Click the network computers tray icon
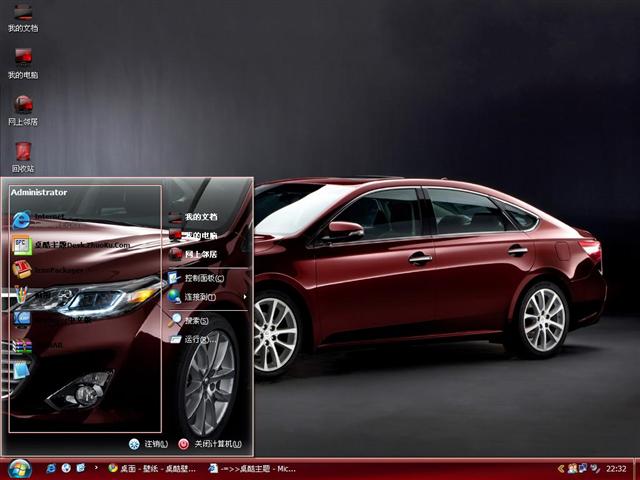The image size is (640, 480). click(x=584, y=468)
